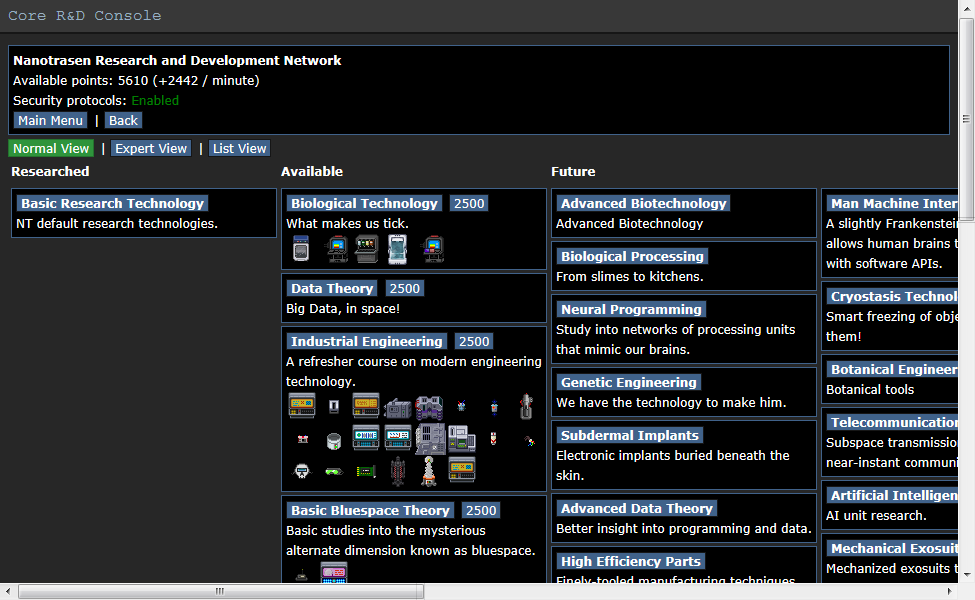Click the large grey machinery block icon
Viewport: 975px width, 600px height.
click(x=430, y=439)
